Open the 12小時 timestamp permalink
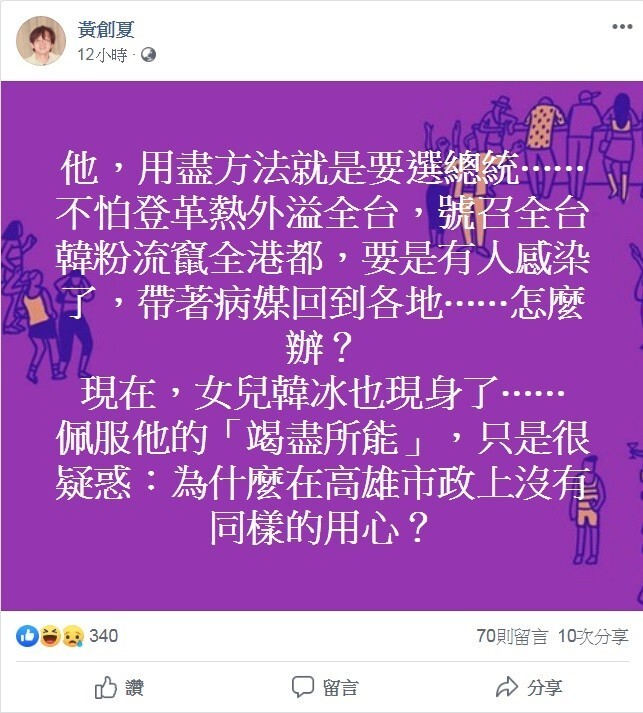This screenshot has width=643, height=713. click(x=102, y=55)
